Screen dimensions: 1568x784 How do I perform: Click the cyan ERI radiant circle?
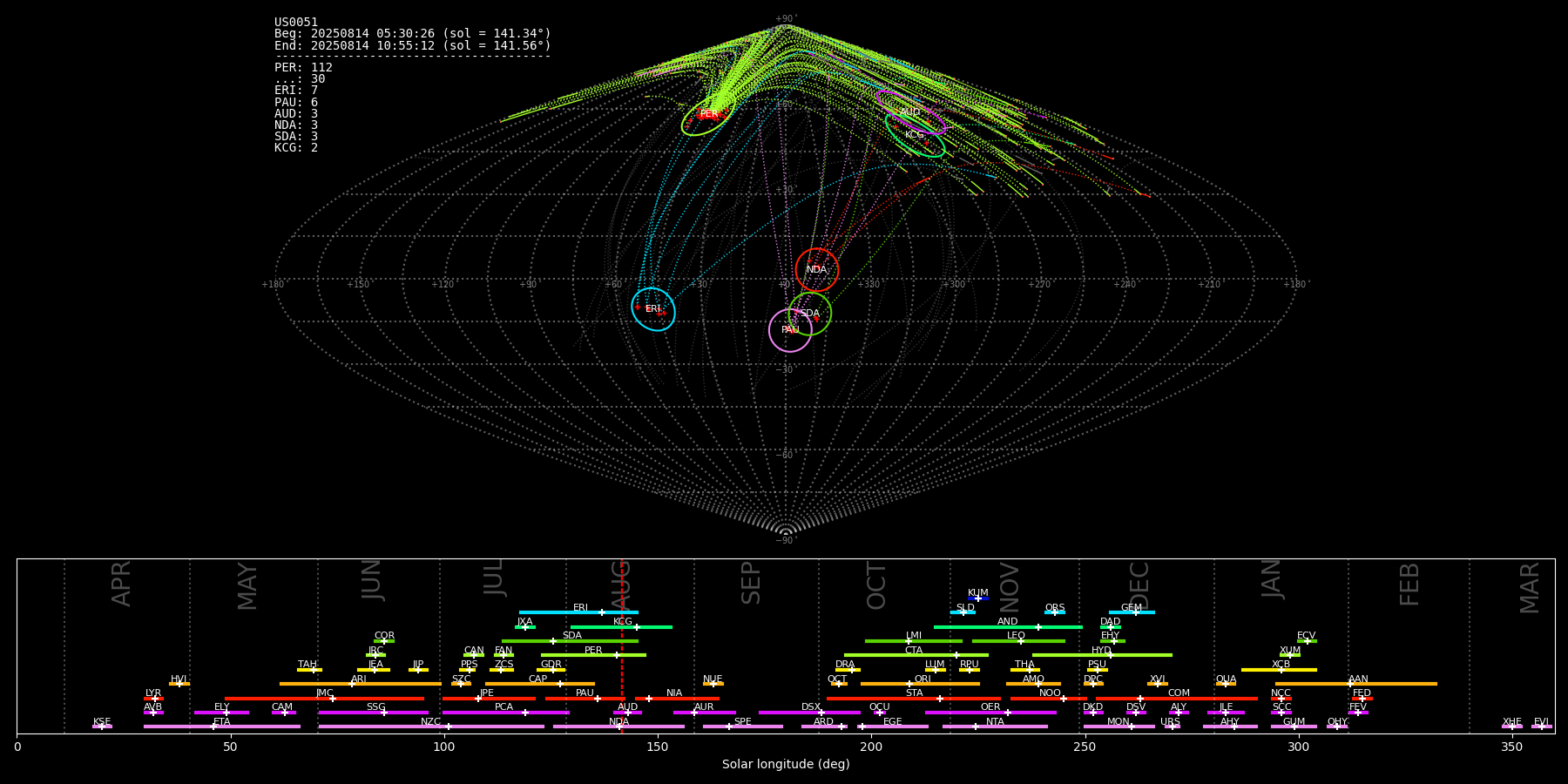click(x=653, y=309)
